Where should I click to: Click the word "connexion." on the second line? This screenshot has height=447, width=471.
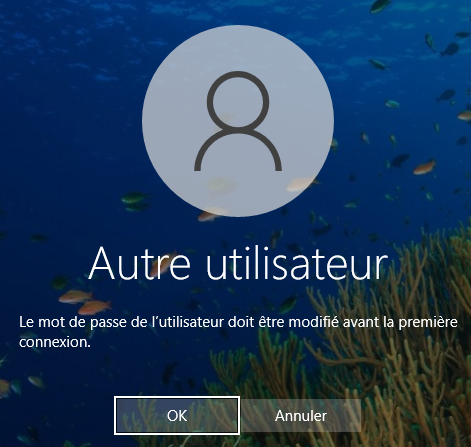(x=55, y=342)
